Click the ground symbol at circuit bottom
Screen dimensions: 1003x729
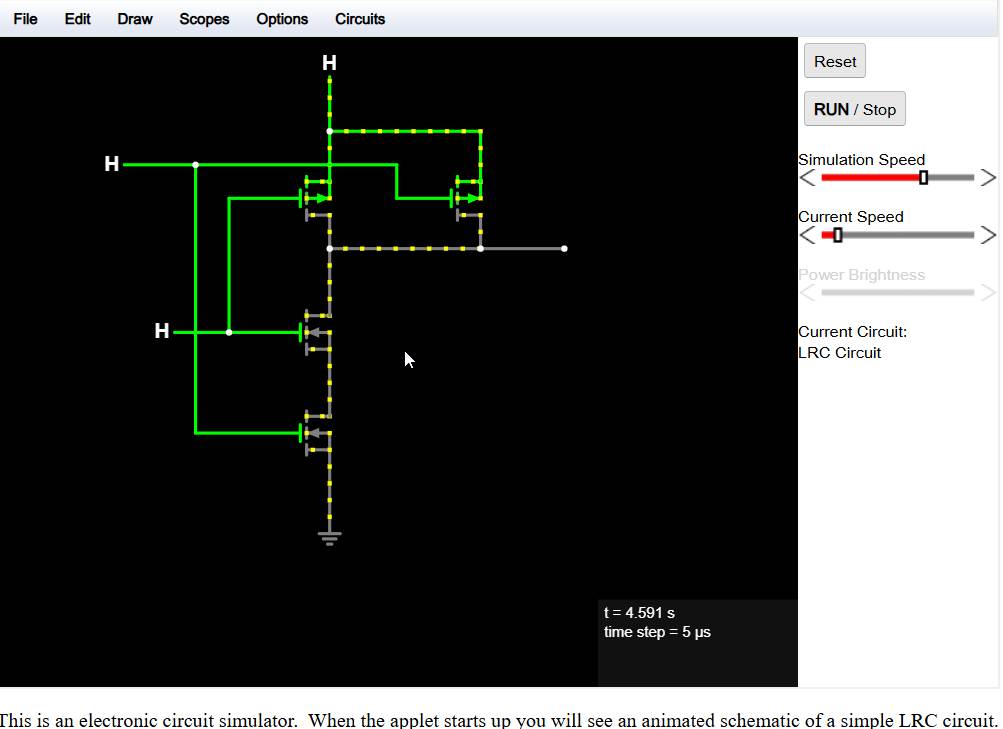[x=329, y=537]
